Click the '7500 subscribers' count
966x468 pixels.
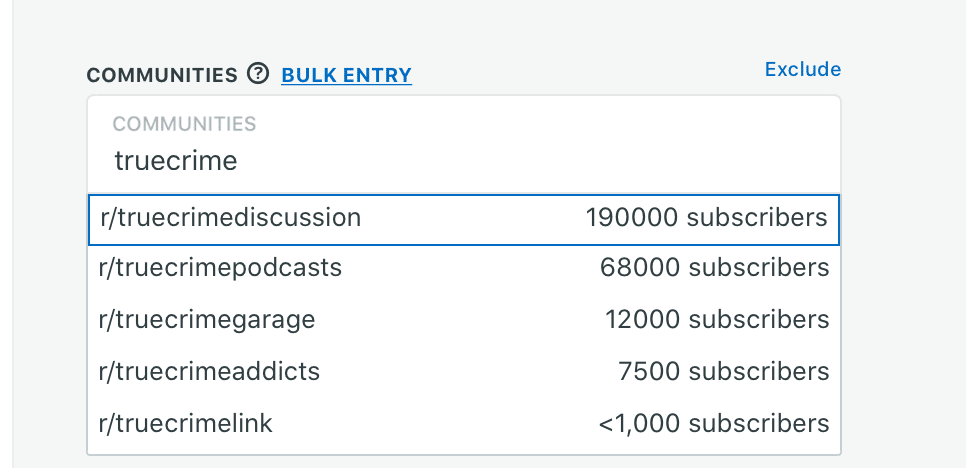click(724, 372)
